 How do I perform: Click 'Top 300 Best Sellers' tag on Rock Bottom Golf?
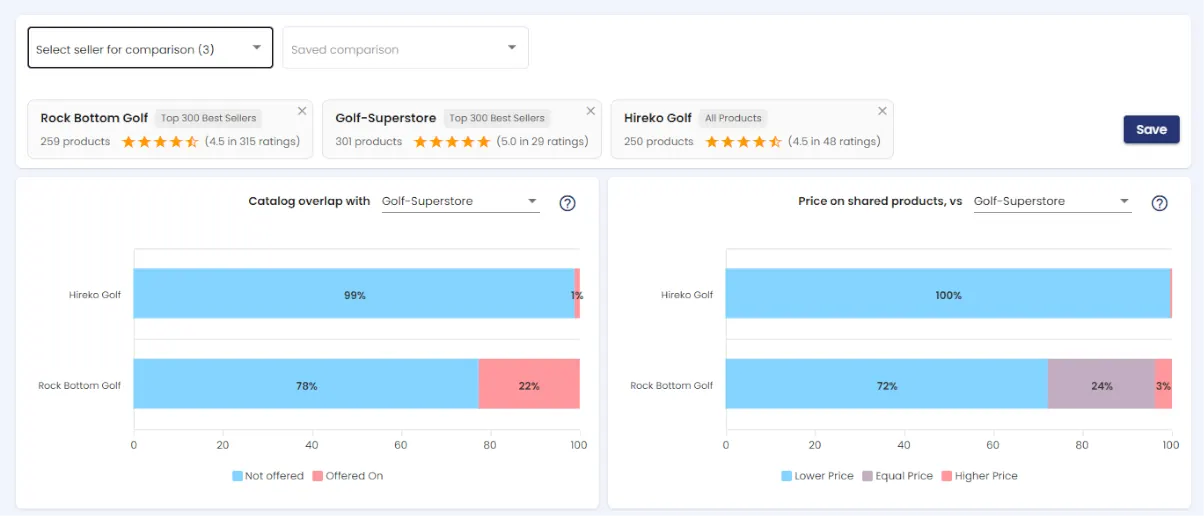(x=209, y=118)
